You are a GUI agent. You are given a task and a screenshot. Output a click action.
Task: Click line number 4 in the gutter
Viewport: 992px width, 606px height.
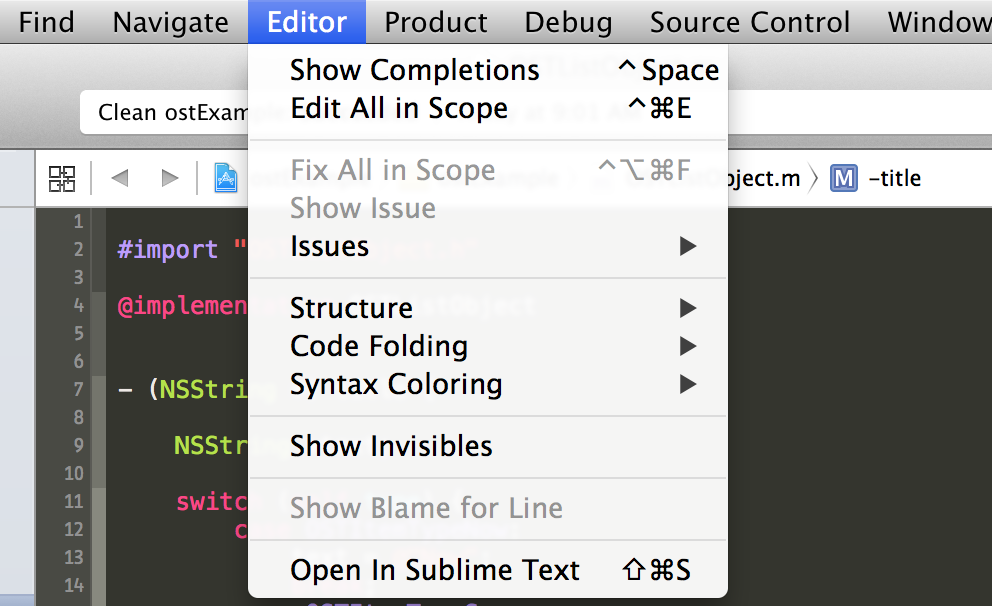(x=78, y=305)
